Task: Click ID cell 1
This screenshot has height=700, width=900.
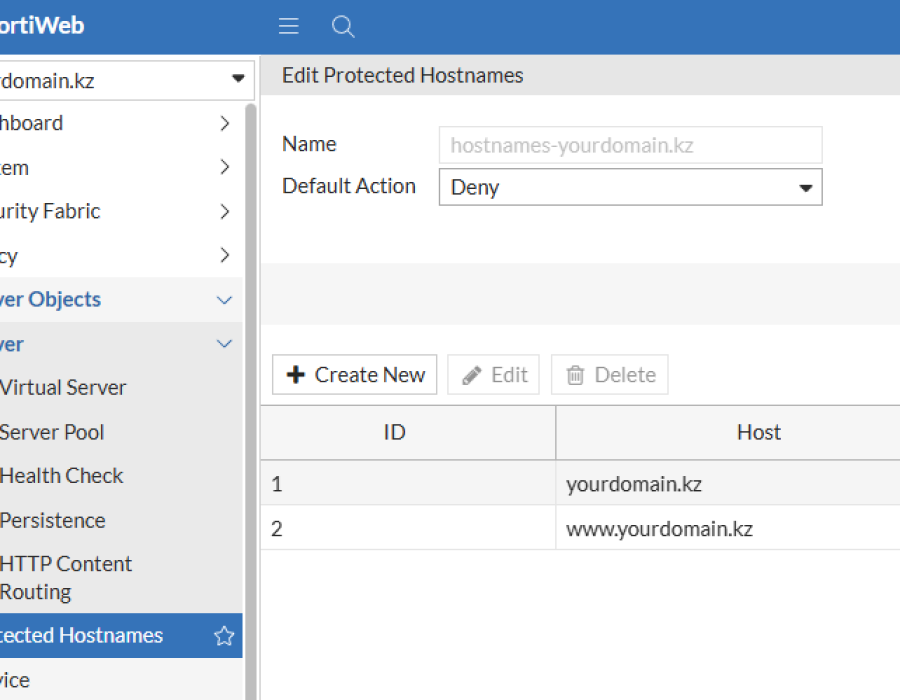Action: pos(408,483)
